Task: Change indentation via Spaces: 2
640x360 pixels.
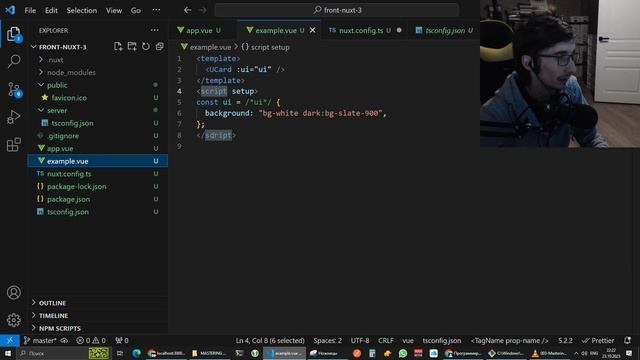Action: [x=327, y=340]
